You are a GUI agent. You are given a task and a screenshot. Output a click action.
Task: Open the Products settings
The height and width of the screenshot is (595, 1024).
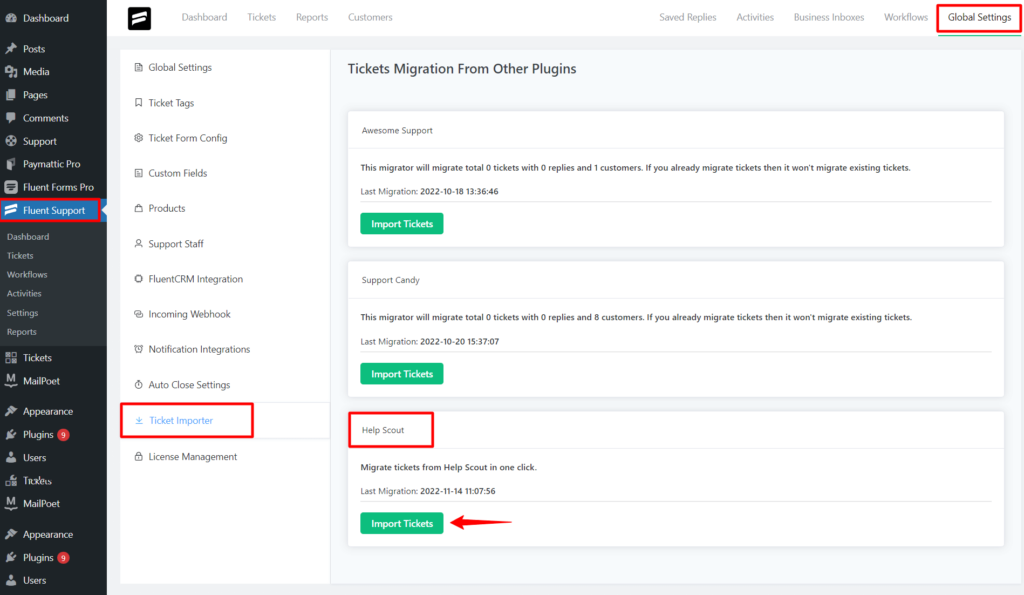click(165, 208)
